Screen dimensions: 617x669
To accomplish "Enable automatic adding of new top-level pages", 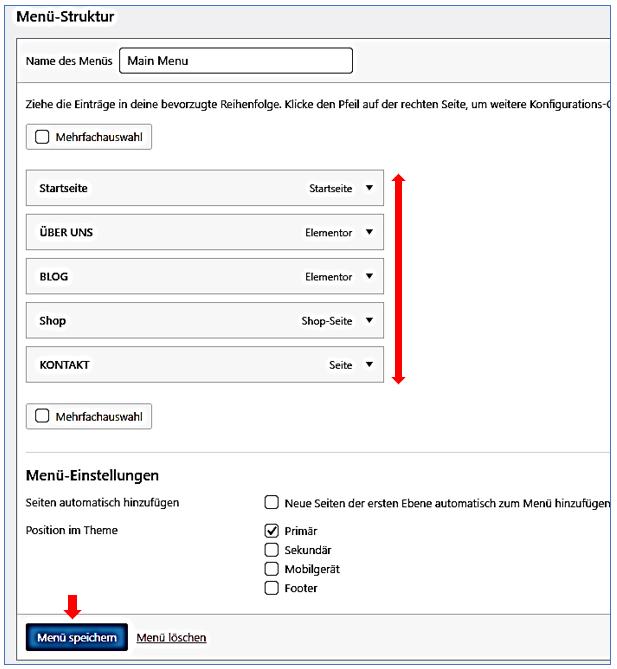I will click(271, 502).
